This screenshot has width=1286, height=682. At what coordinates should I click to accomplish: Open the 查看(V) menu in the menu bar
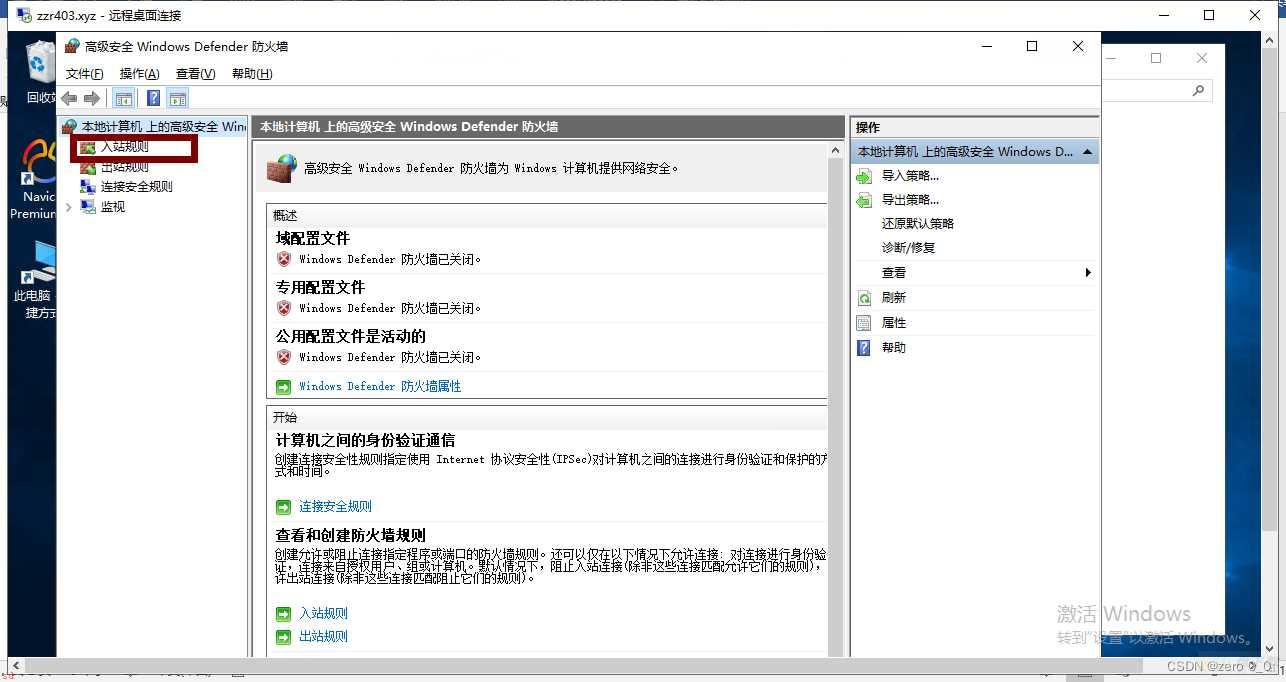195,74
